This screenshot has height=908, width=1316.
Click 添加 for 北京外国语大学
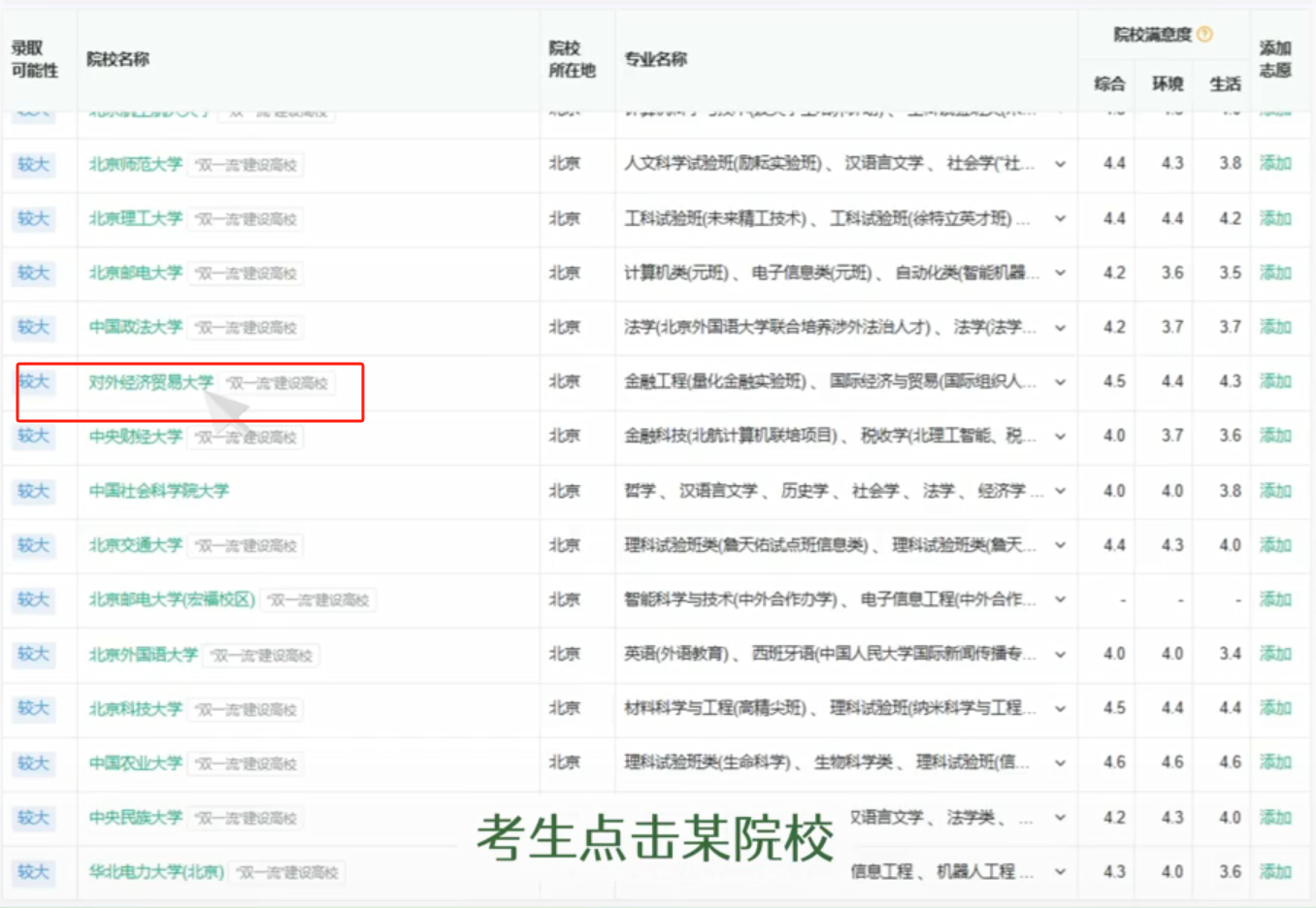point(1275,654)
